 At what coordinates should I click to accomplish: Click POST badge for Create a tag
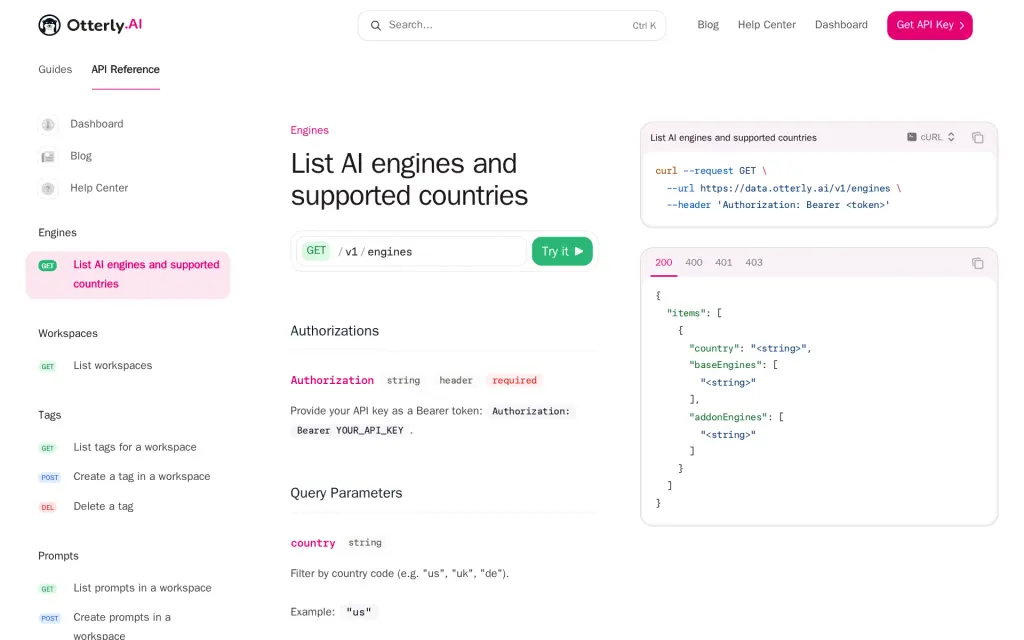tap(50, 477)
